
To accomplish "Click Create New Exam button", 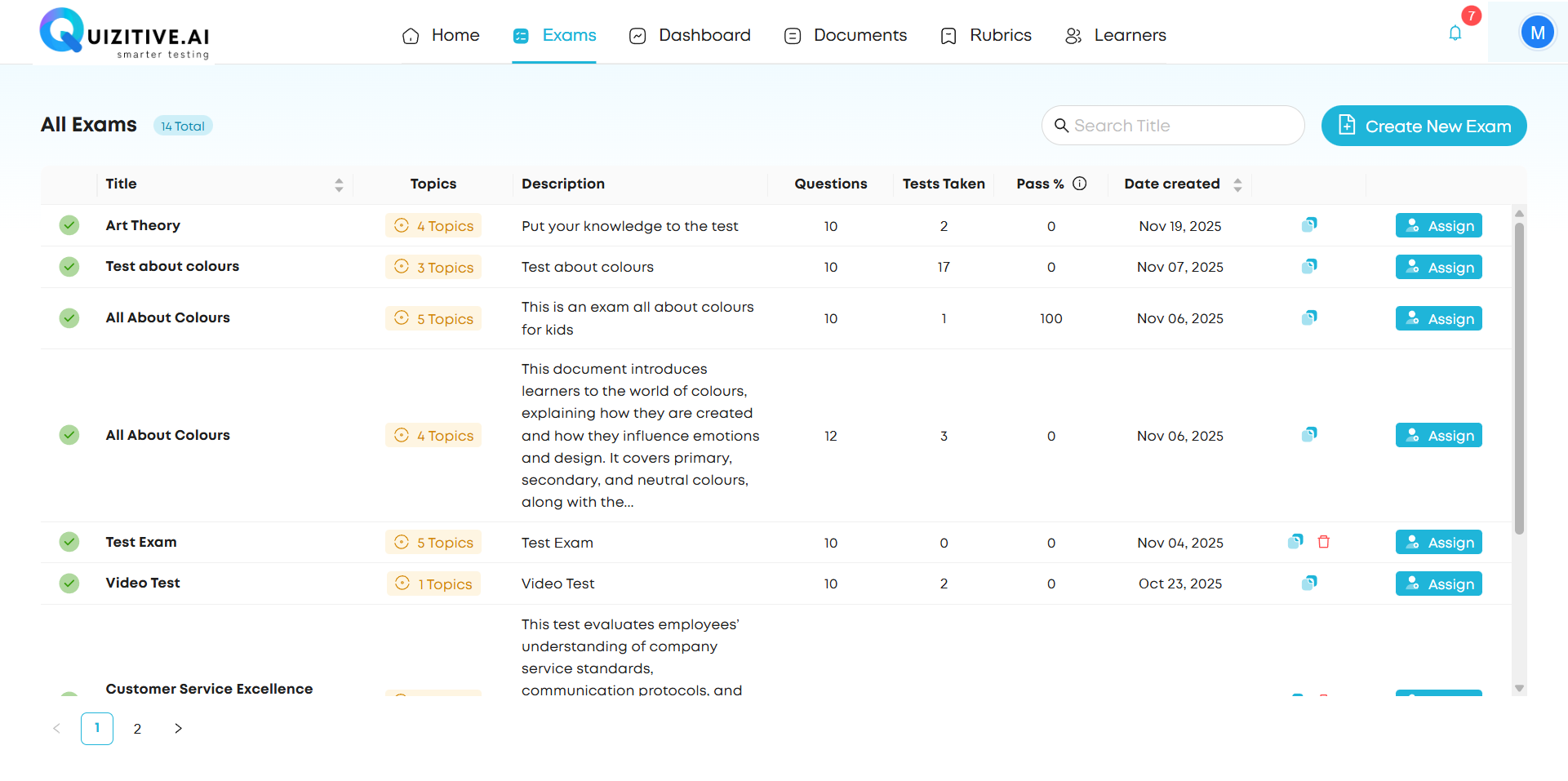I will 1424,126.
